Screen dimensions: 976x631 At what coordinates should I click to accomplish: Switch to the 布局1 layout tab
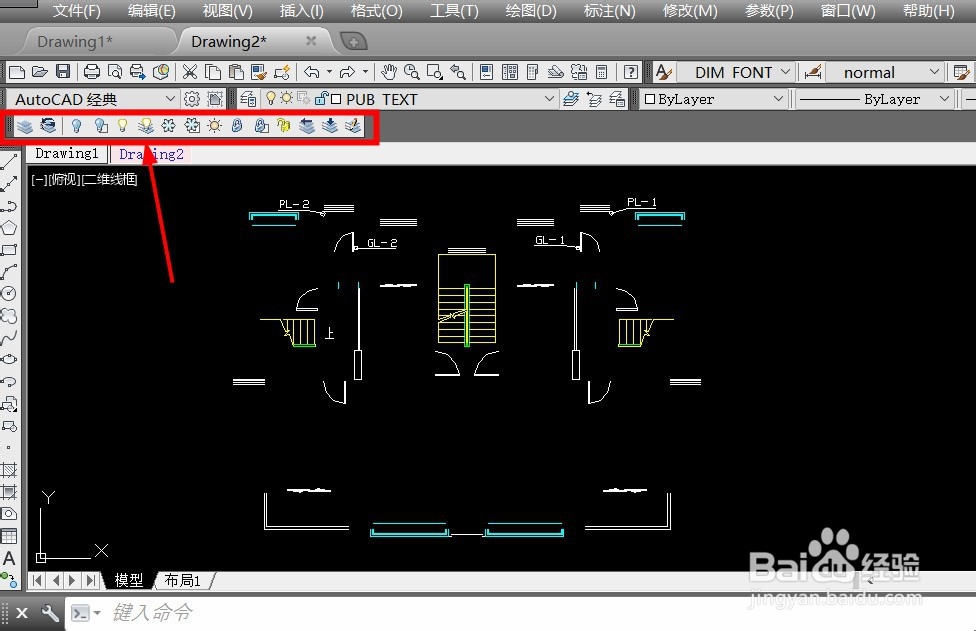(x=182, y=580)
